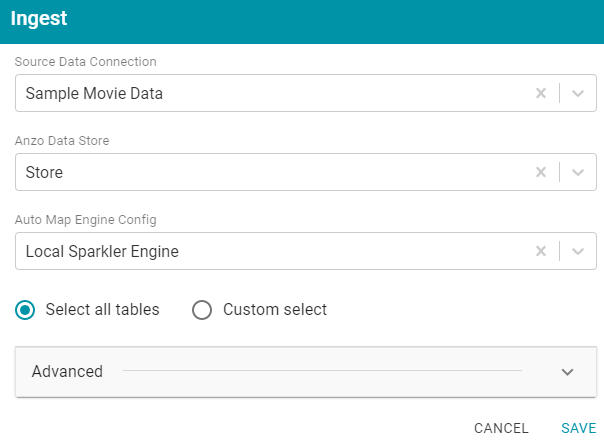Click the Auto Map Engine Config label
Screen dimensions: 604x445
click(x=86, y=220)
